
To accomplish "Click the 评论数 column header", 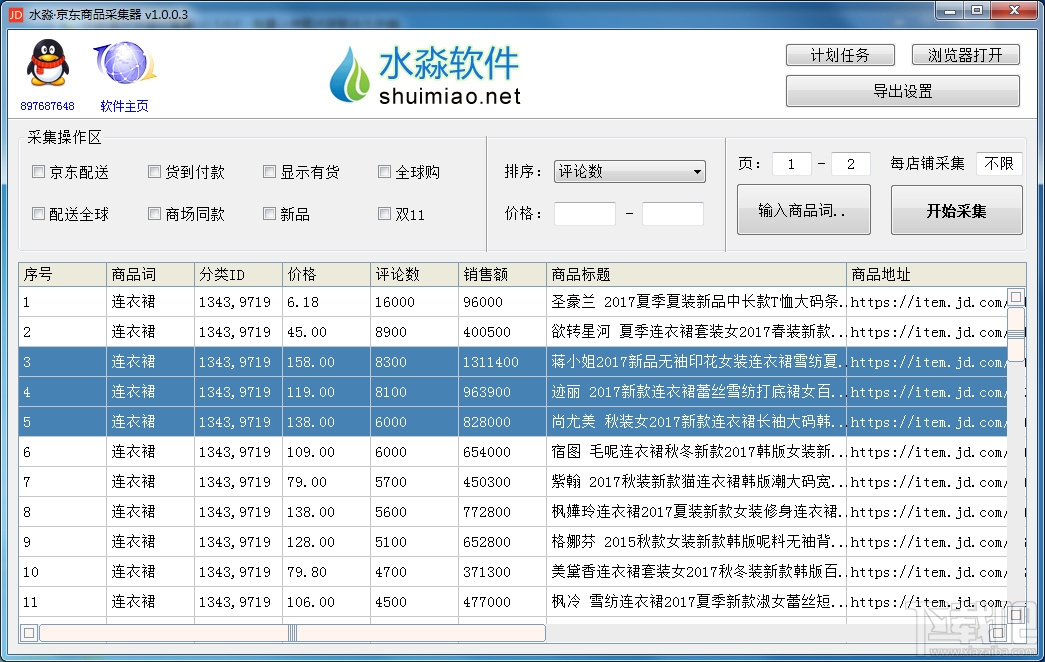I will (x=414, y=275).
